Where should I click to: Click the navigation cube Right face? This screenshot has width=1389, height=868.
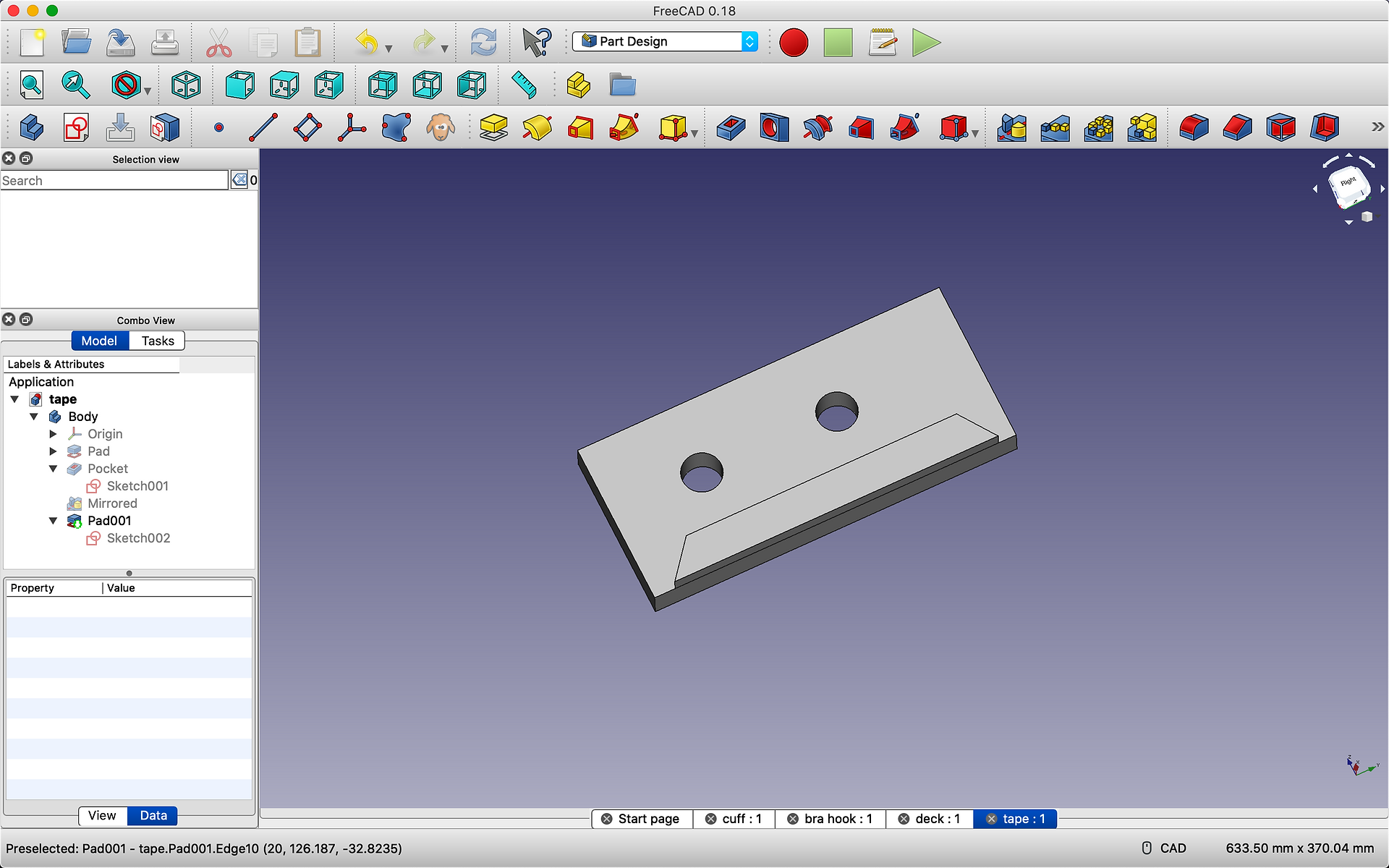click(x=1348, y=184)
